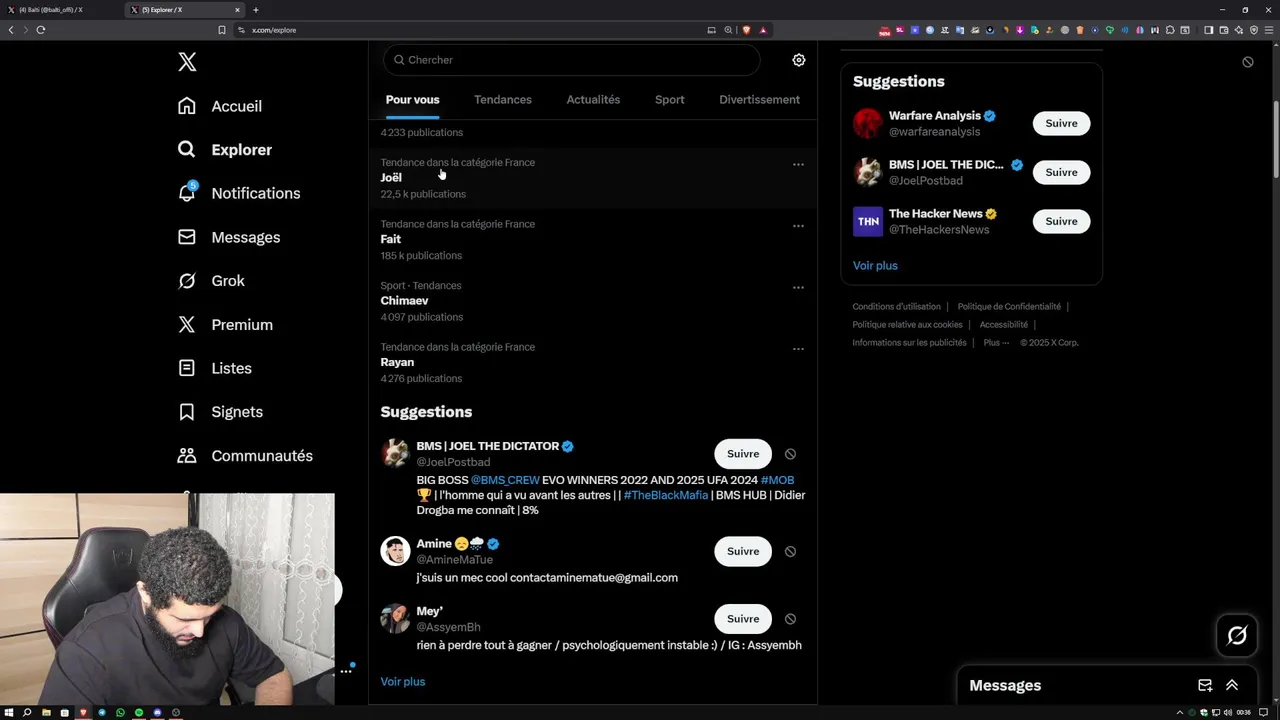Switch to the Actualités tab

[x=593, y=100]
